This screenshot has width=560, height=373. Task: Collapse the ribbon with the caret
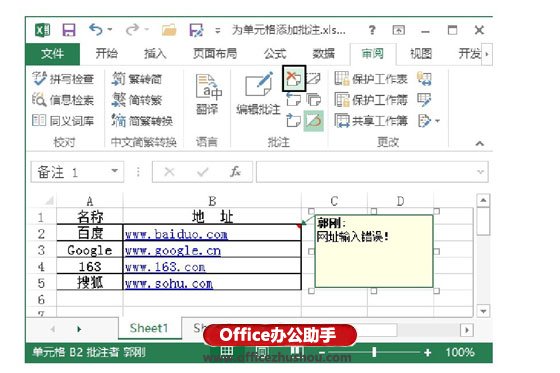pos(480,143)
